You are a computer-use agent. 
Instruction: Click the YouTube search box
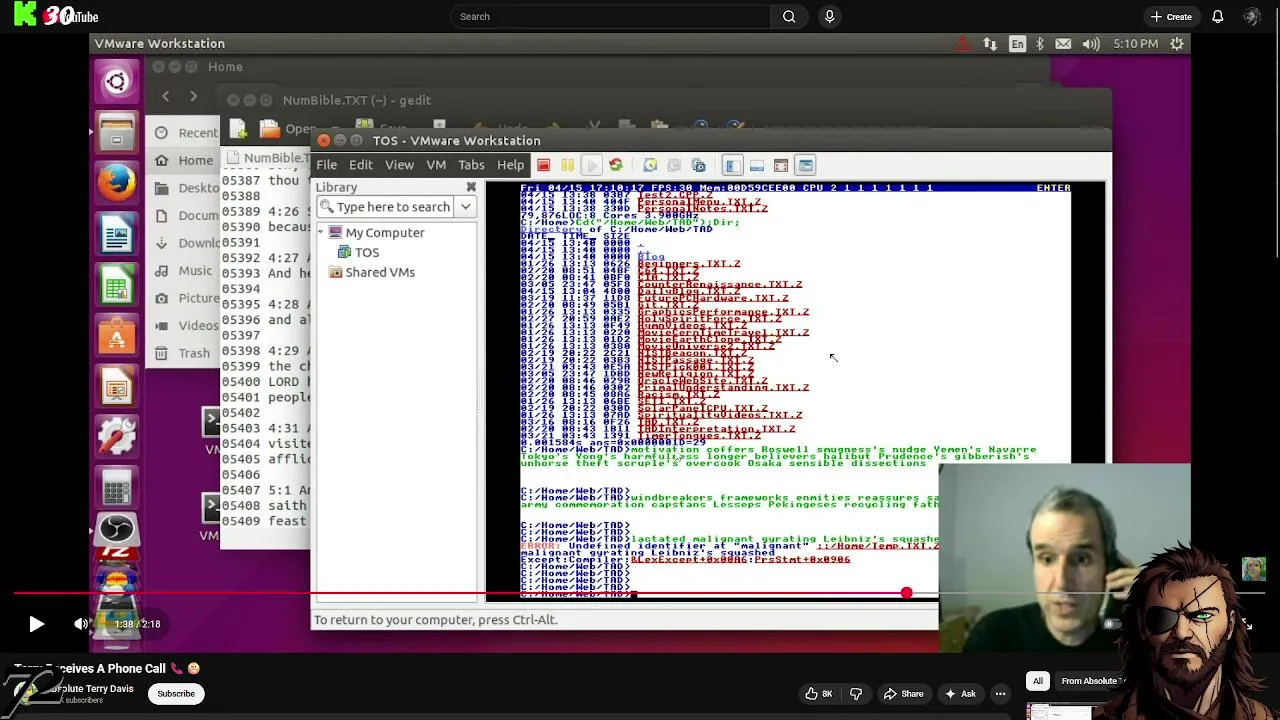(x=610, y=16)
